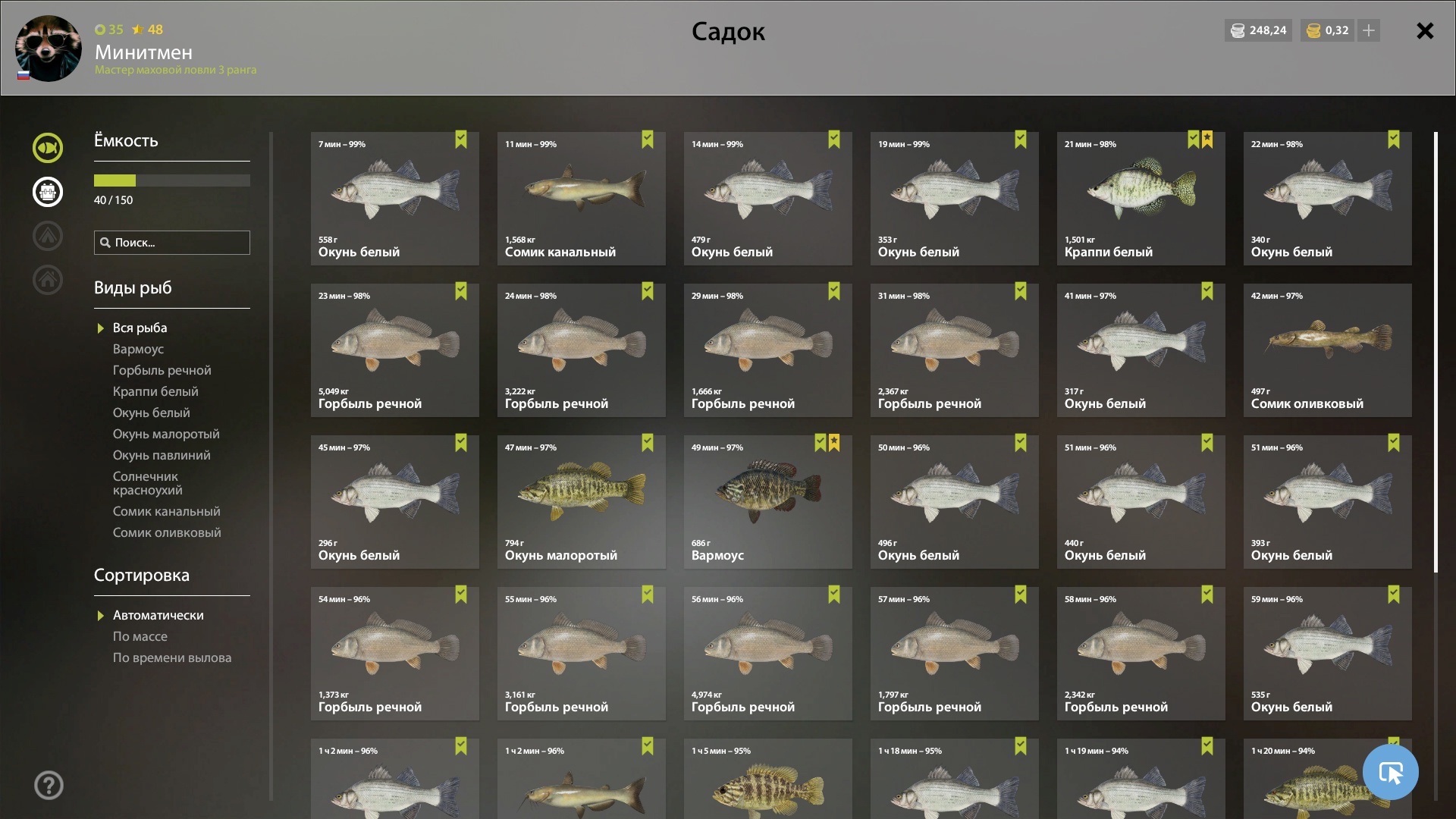
Task: Toggle star mark on Краппи белый card
Action: pyautogui.click(x=1207, y=140)
